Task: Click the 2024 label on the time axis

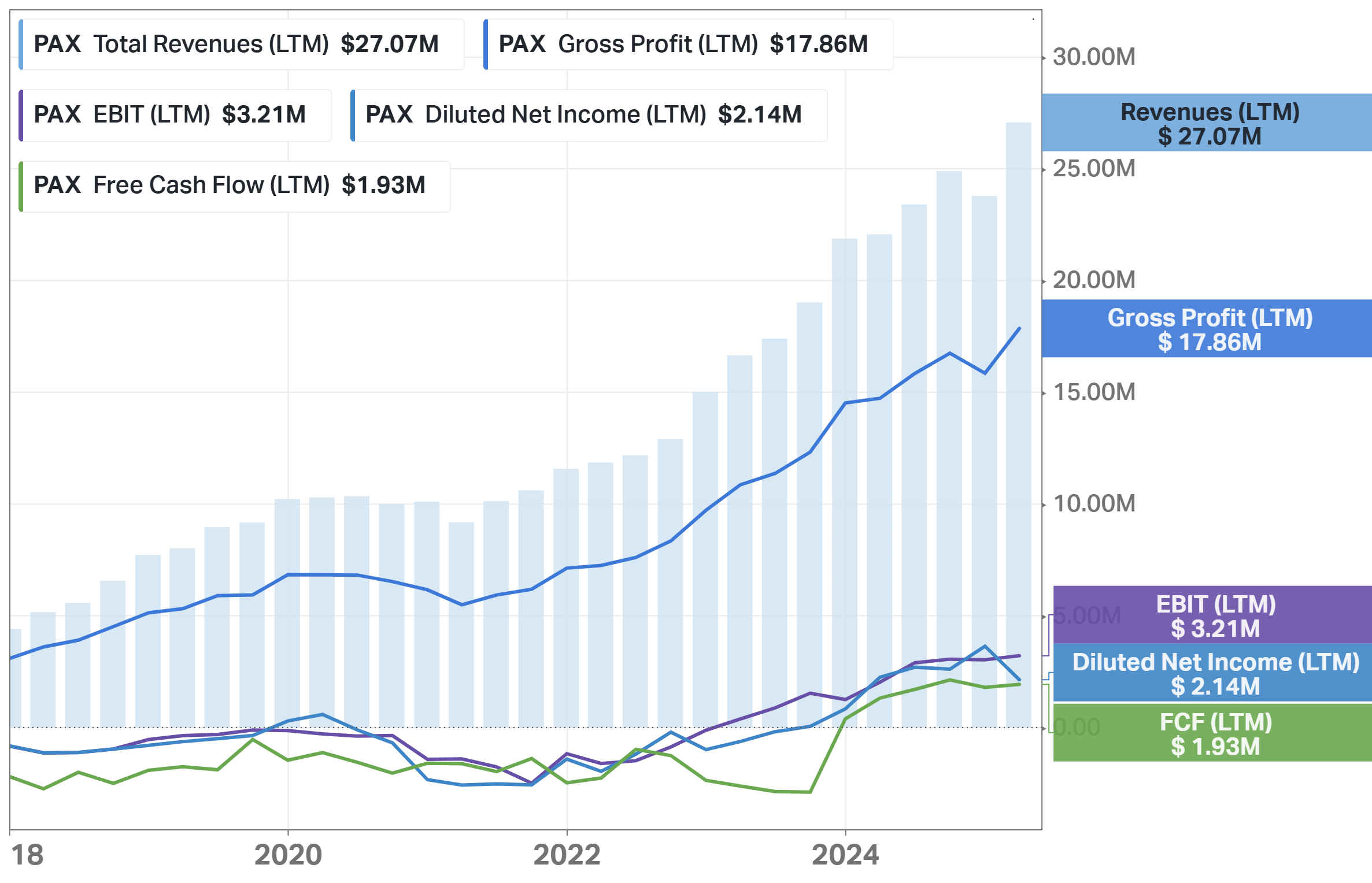Action: point(845,855)
